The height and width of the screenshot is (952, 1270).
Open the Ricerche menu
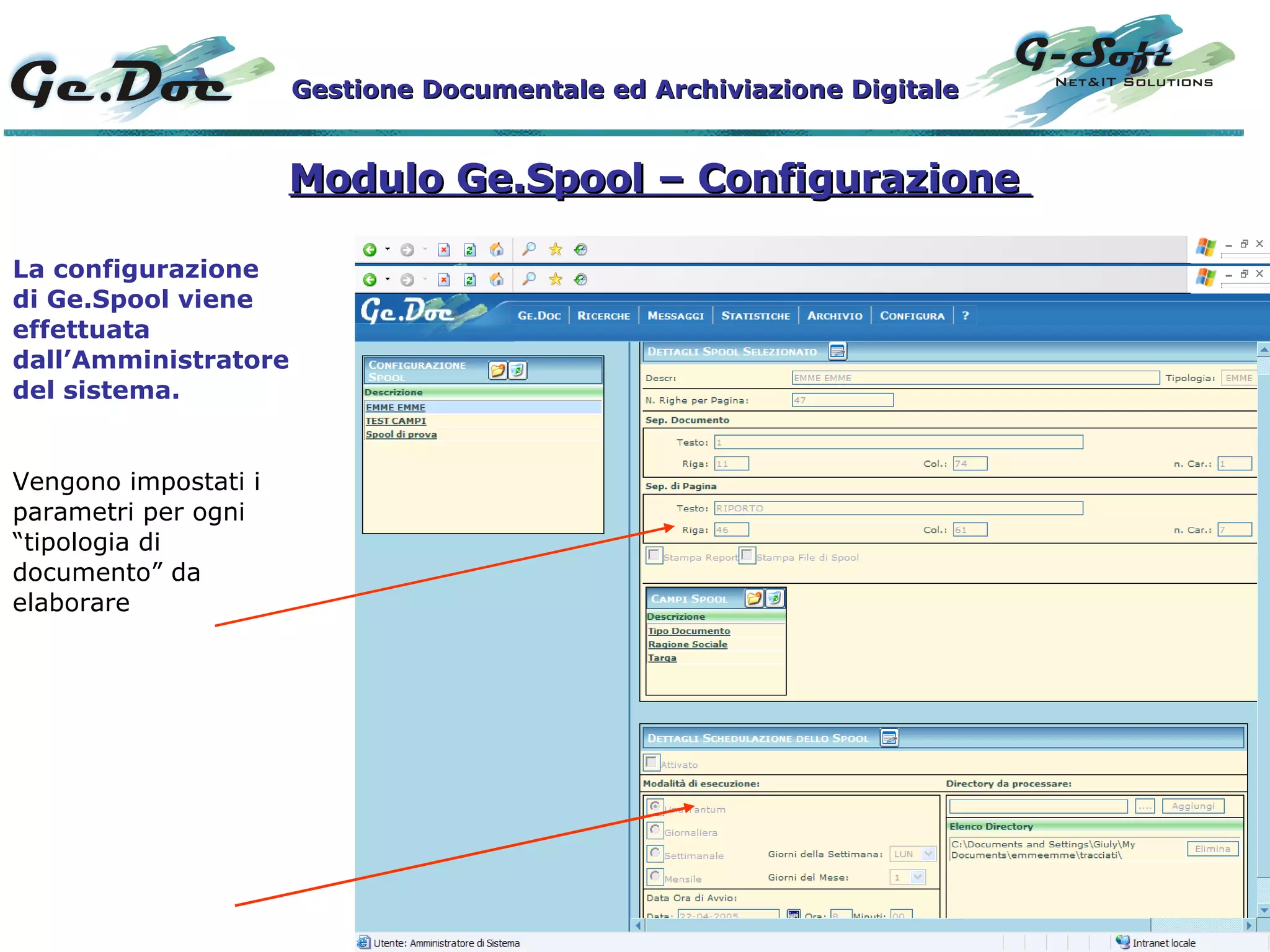[x=603, y=315]
